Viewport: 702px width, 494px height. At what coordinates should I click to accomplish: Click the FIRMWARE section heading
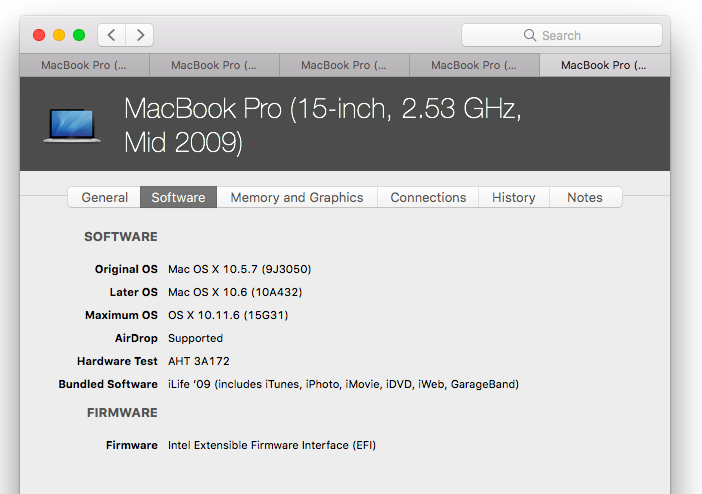(122, 412)
